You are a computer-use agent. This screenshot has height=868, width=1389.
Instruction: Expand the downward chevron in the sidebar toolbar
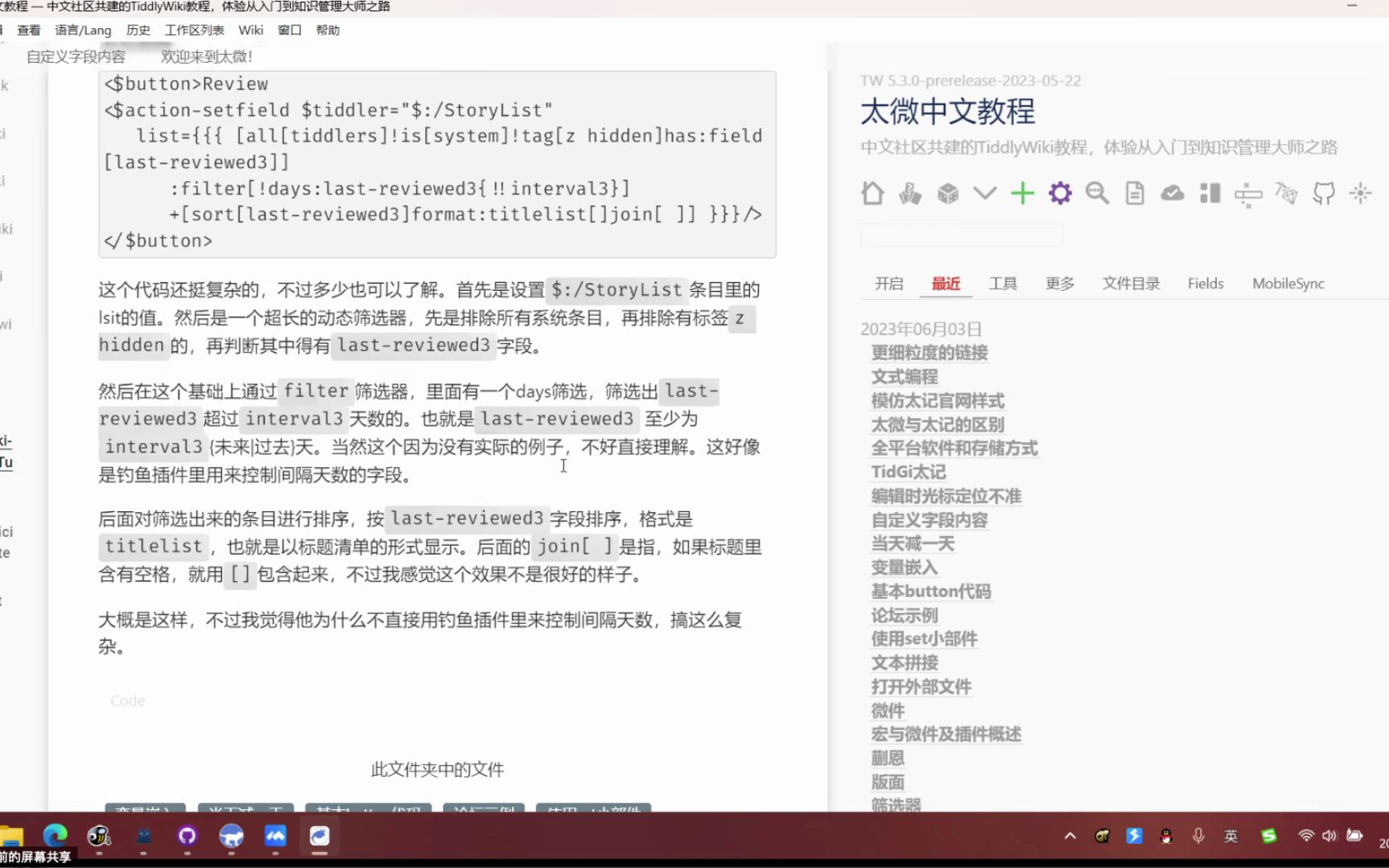(x=985, y=193)
